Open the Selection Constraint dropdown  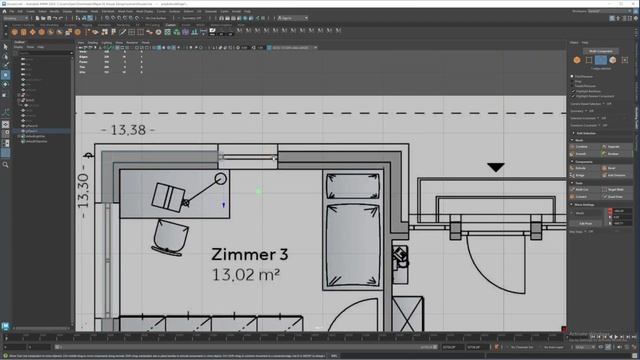(x=602, y=118)
